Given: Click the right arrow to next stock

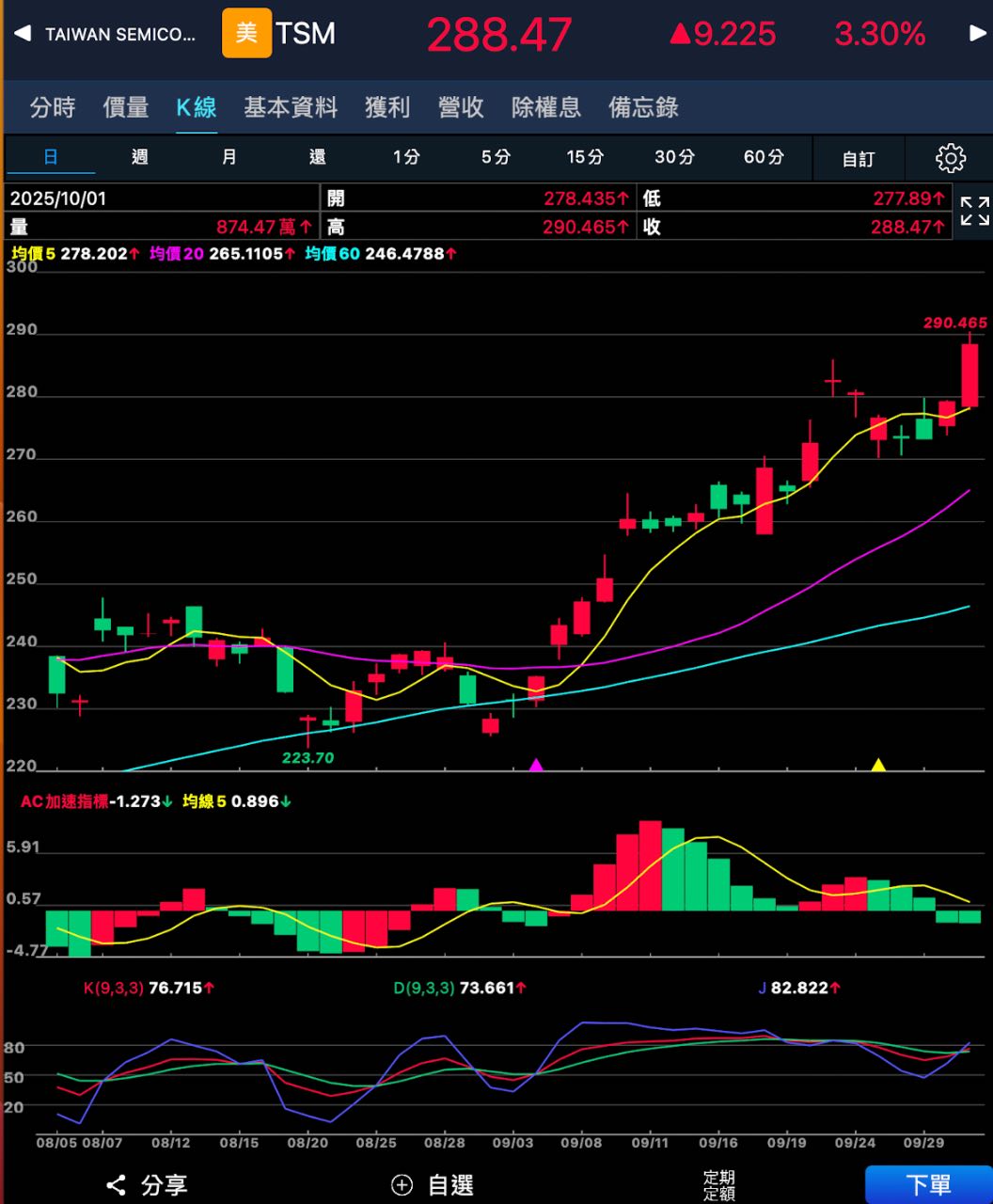Looking at the screenshot, I should (x=977, y=34).
